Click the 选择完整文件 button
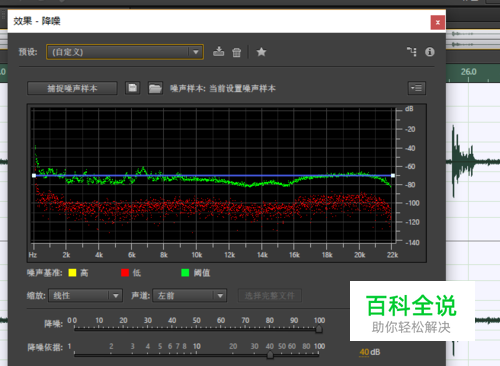This screenshot has height=366, width=500. click(270, 296)
